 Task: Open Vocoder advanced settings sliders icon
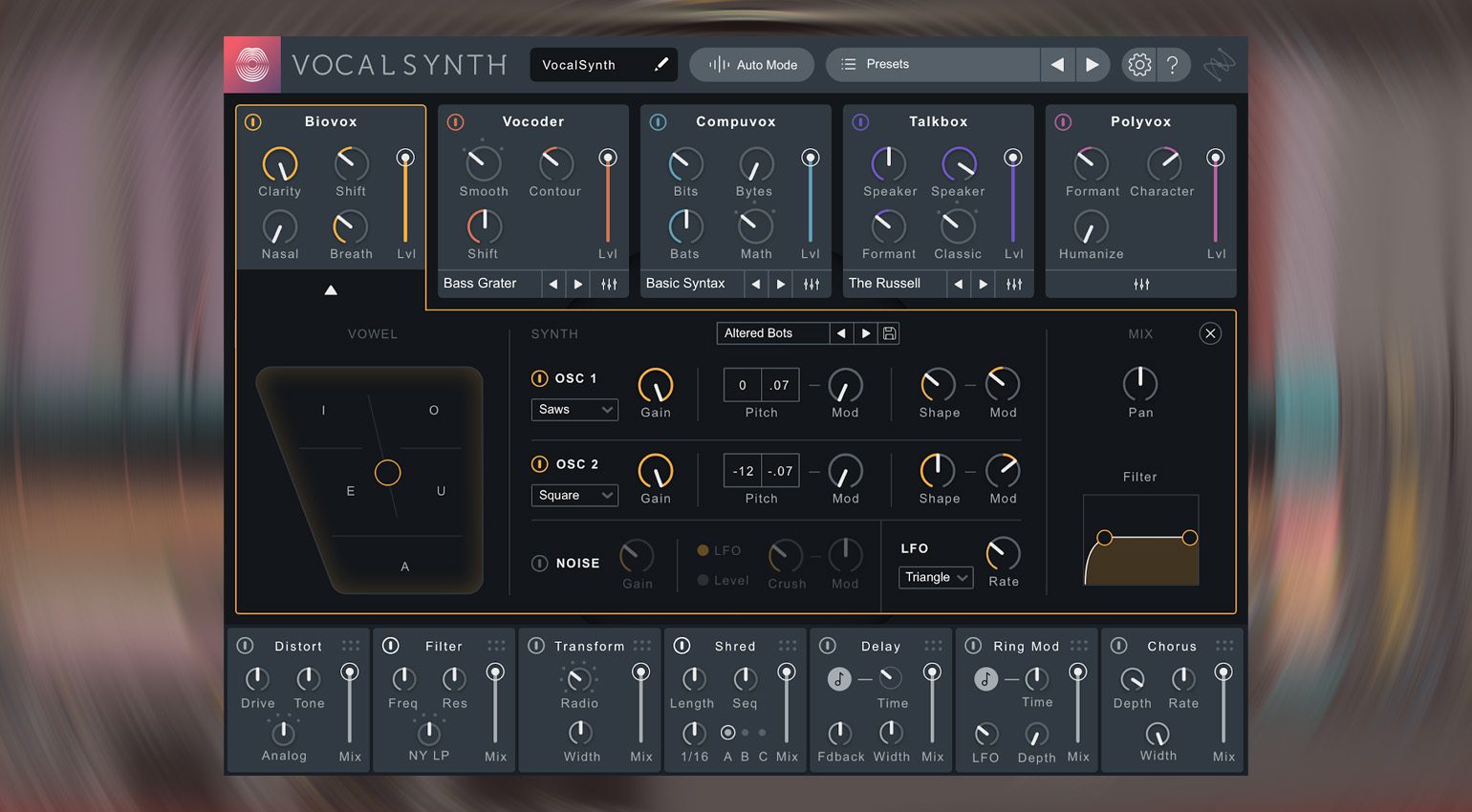tap(609, 284)
